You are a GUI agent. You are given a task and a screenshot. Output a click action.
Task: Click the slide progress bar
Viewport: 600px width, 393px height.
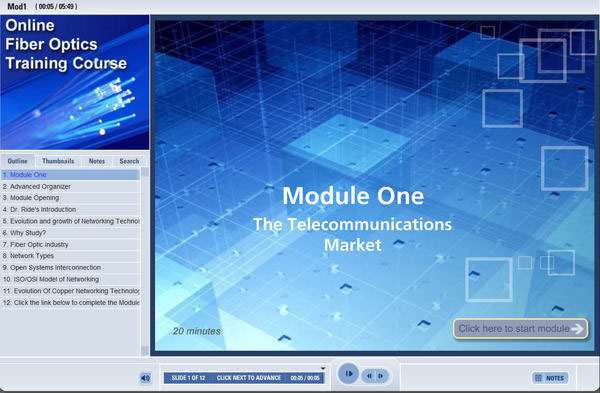pos(244,378)
